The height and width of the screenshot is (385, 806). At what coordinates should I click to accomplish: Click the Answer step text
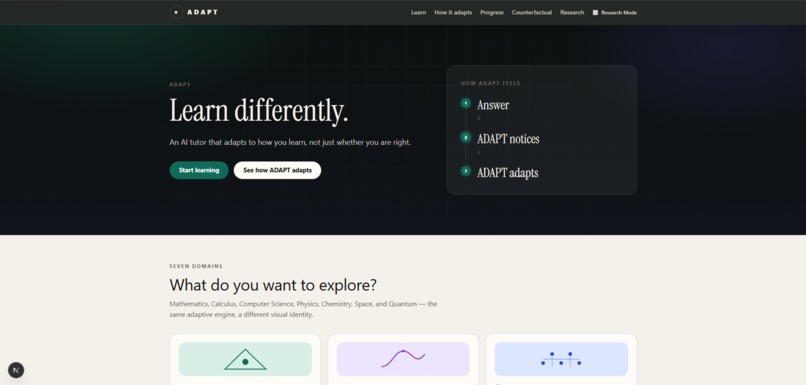coord(493,105)
